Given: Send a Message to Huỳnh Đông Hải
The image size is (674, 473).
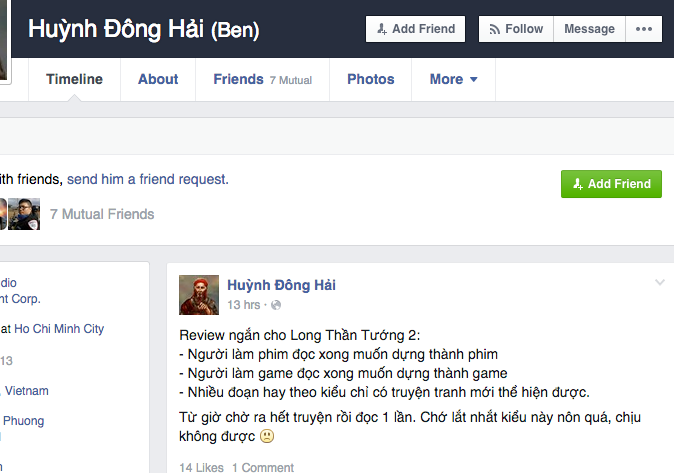Looking at the screenshot, I should [x=589, y=29].
